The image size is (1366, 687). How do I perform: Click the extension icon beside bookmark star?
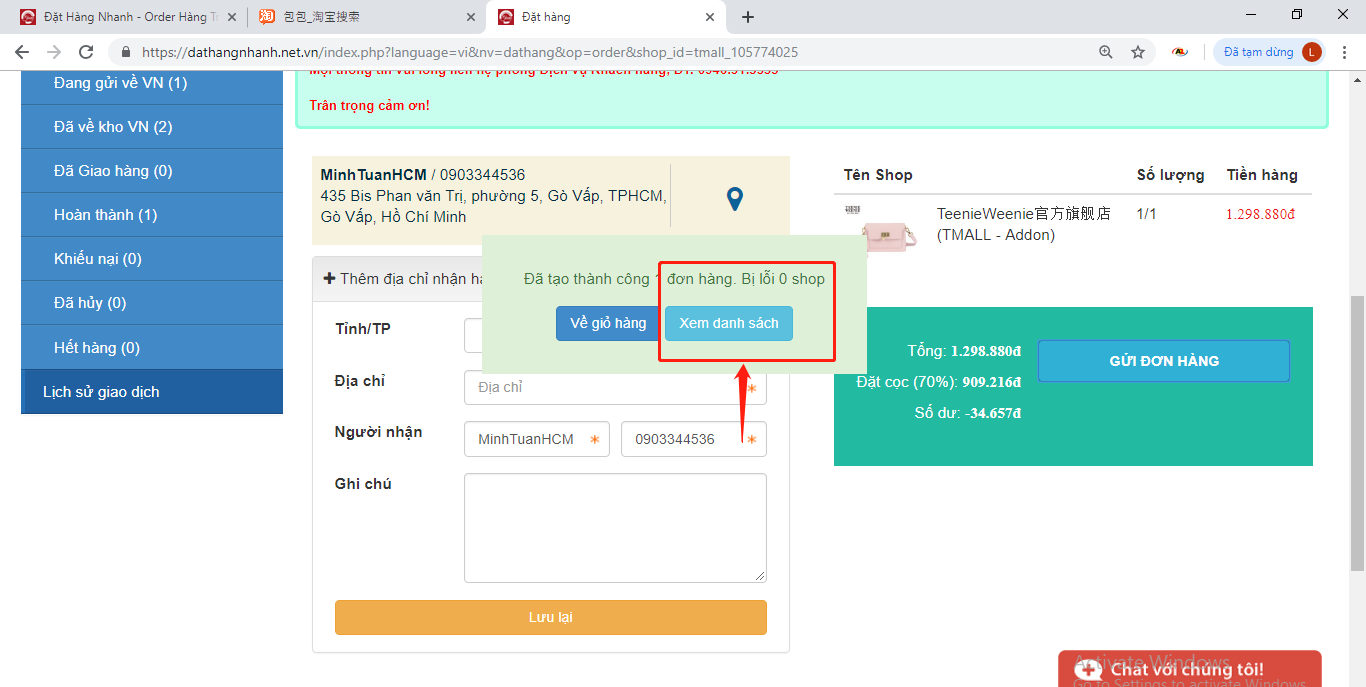1180,52
